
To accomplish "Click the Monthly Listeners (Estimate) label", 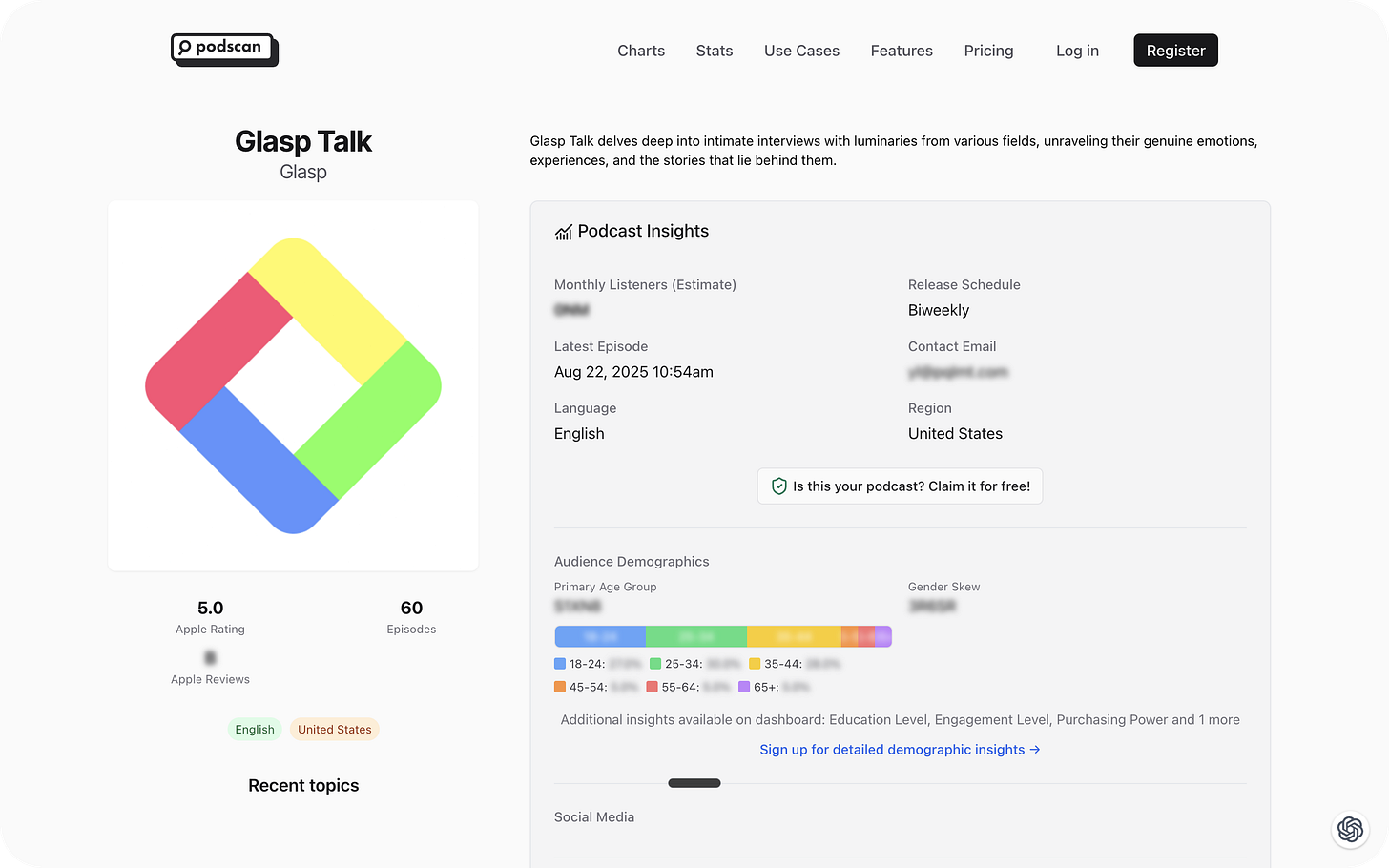I will (x=645, y=285).
